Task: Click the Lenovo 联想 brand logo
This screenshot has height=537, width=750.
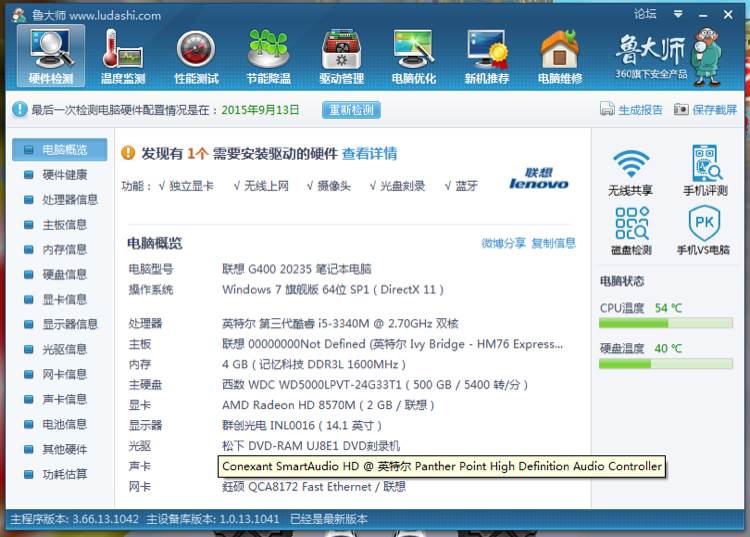Action: [539, 179]
